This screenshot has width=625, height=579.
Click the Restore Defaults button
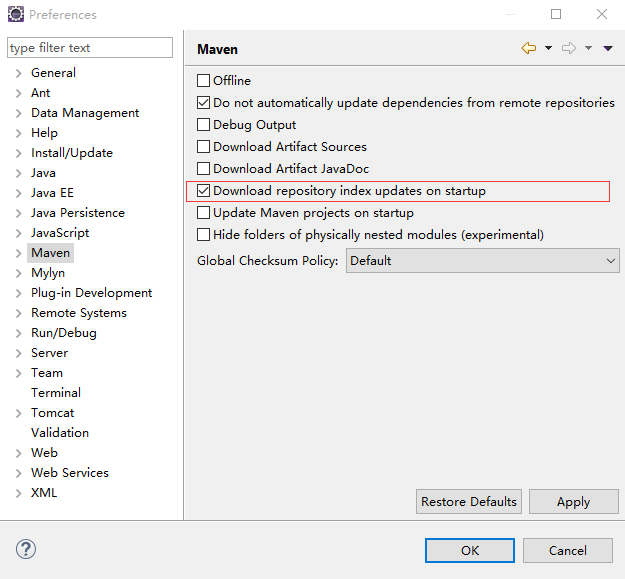pyautogui.click(x=469, y=501)
